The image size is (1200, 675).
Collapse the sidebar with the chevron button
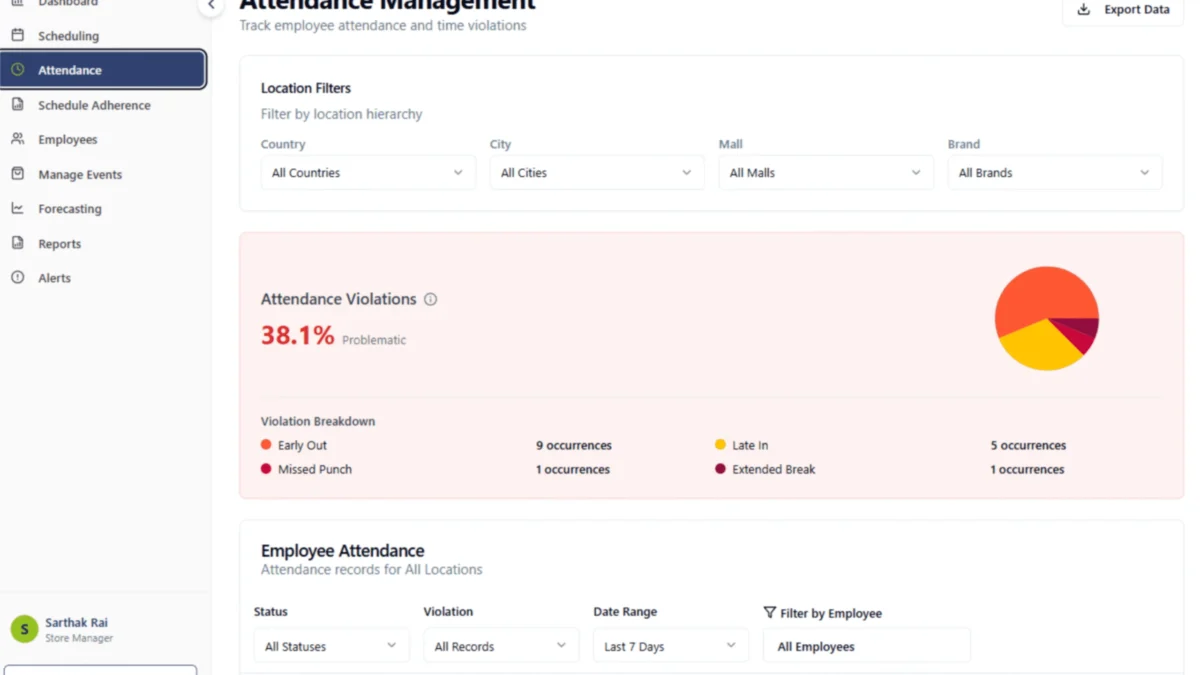coord(210,5)
